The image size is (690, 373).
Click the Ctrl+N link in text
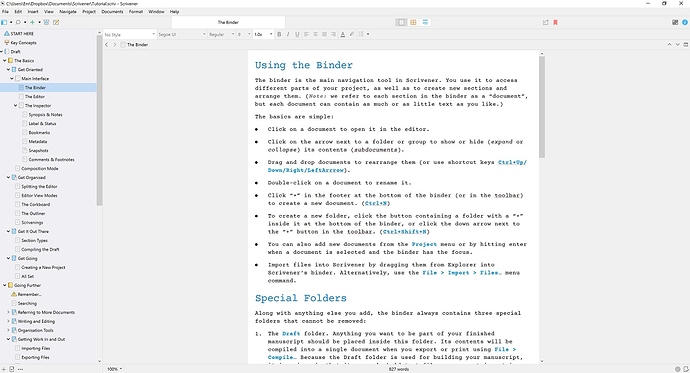pos(376,203)
